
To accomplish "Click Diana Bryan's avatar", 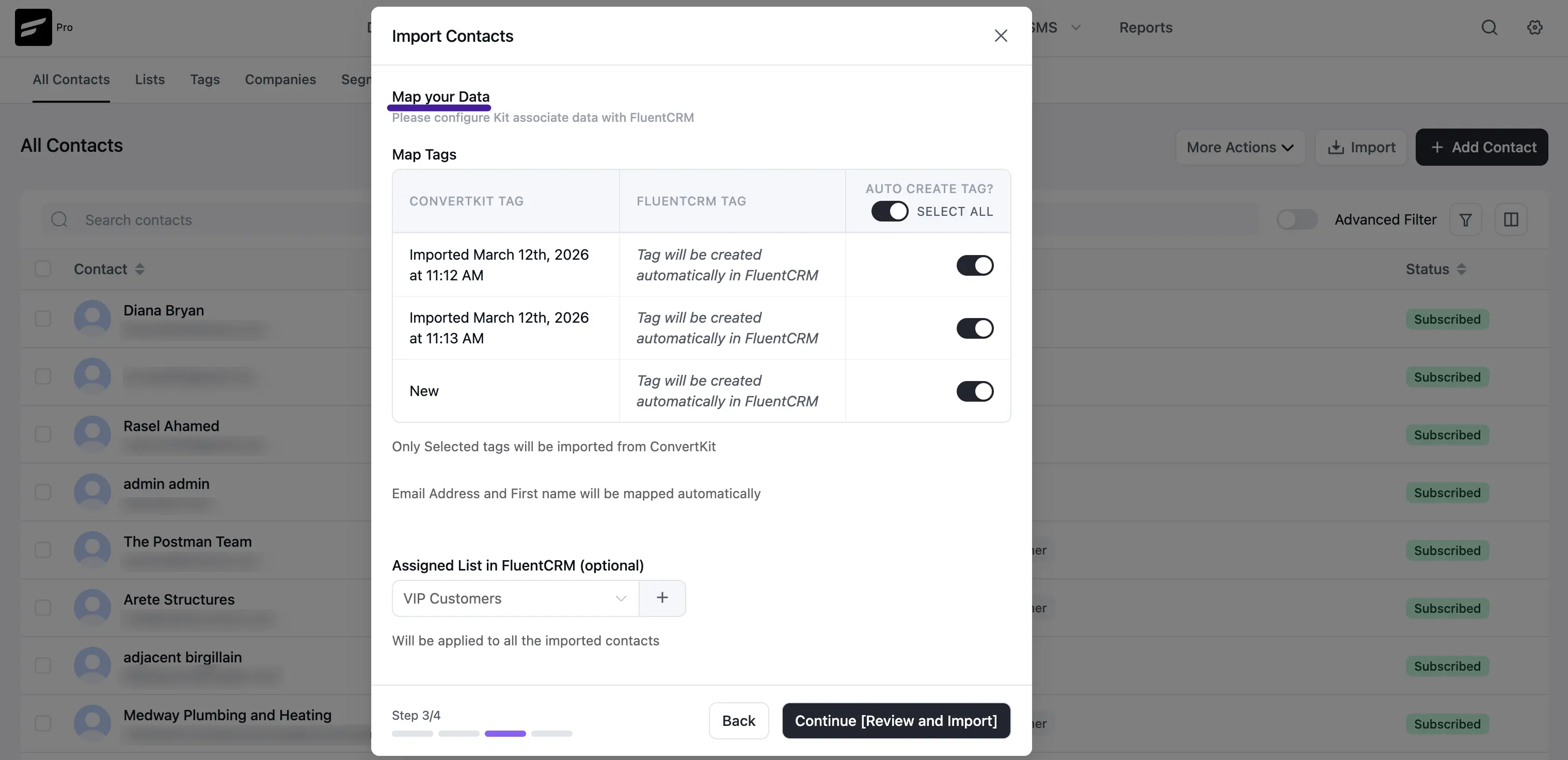I will (x=92, y=318).
